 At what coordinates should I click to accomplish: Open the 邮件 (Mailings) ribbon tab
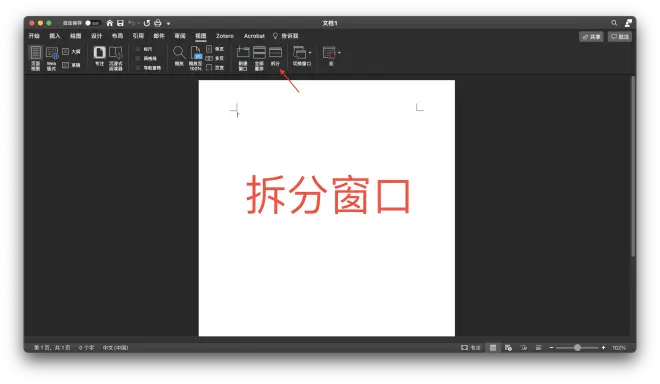pyautogui.click(x=159, y=36)
